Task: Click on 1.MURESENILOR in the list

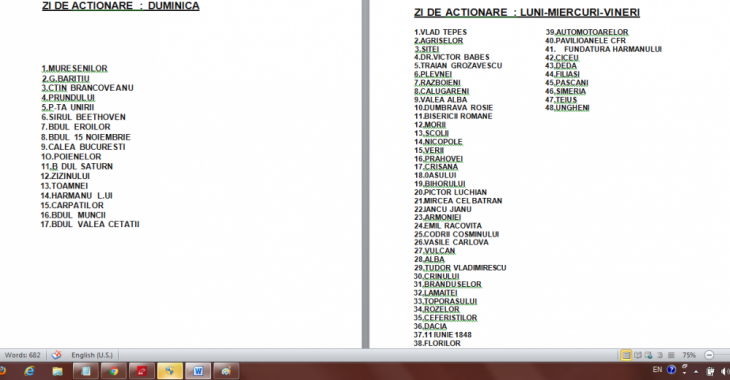Action: (74, 68)
